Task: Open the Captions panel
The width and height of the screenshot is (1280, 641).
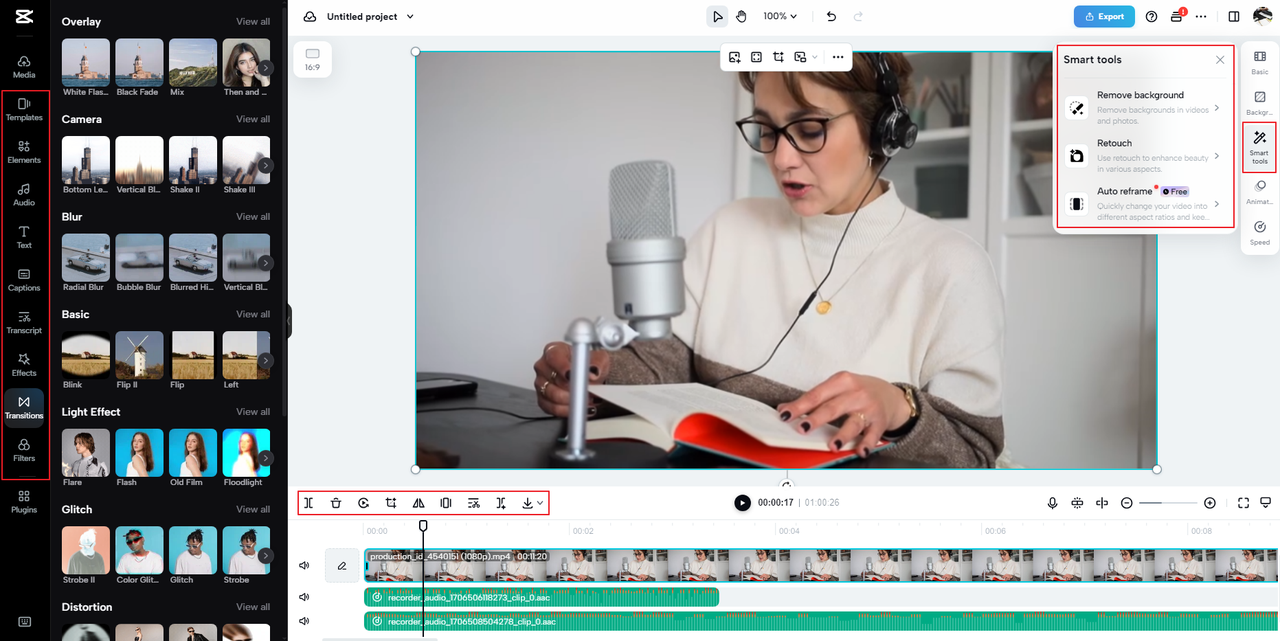Action: [24, 280]
